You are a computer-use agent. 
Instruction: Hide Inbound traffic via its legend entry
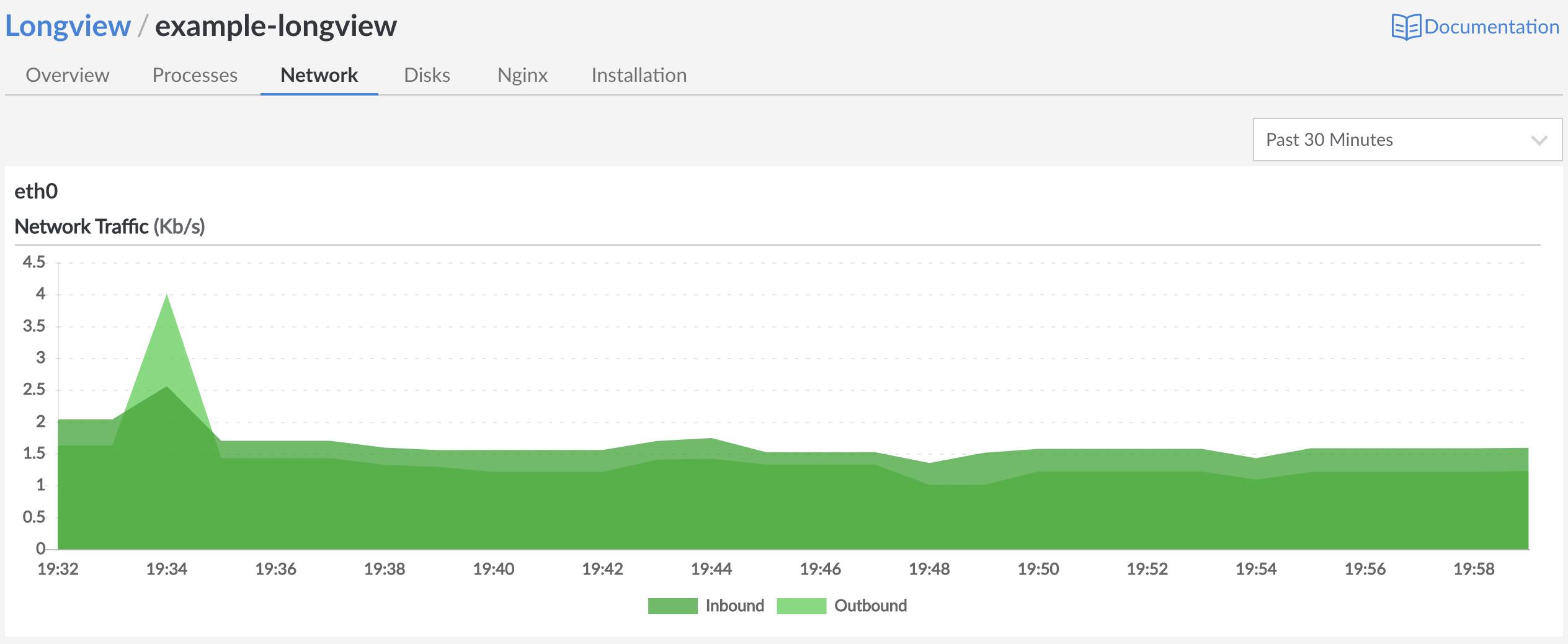tap(734, 606)
